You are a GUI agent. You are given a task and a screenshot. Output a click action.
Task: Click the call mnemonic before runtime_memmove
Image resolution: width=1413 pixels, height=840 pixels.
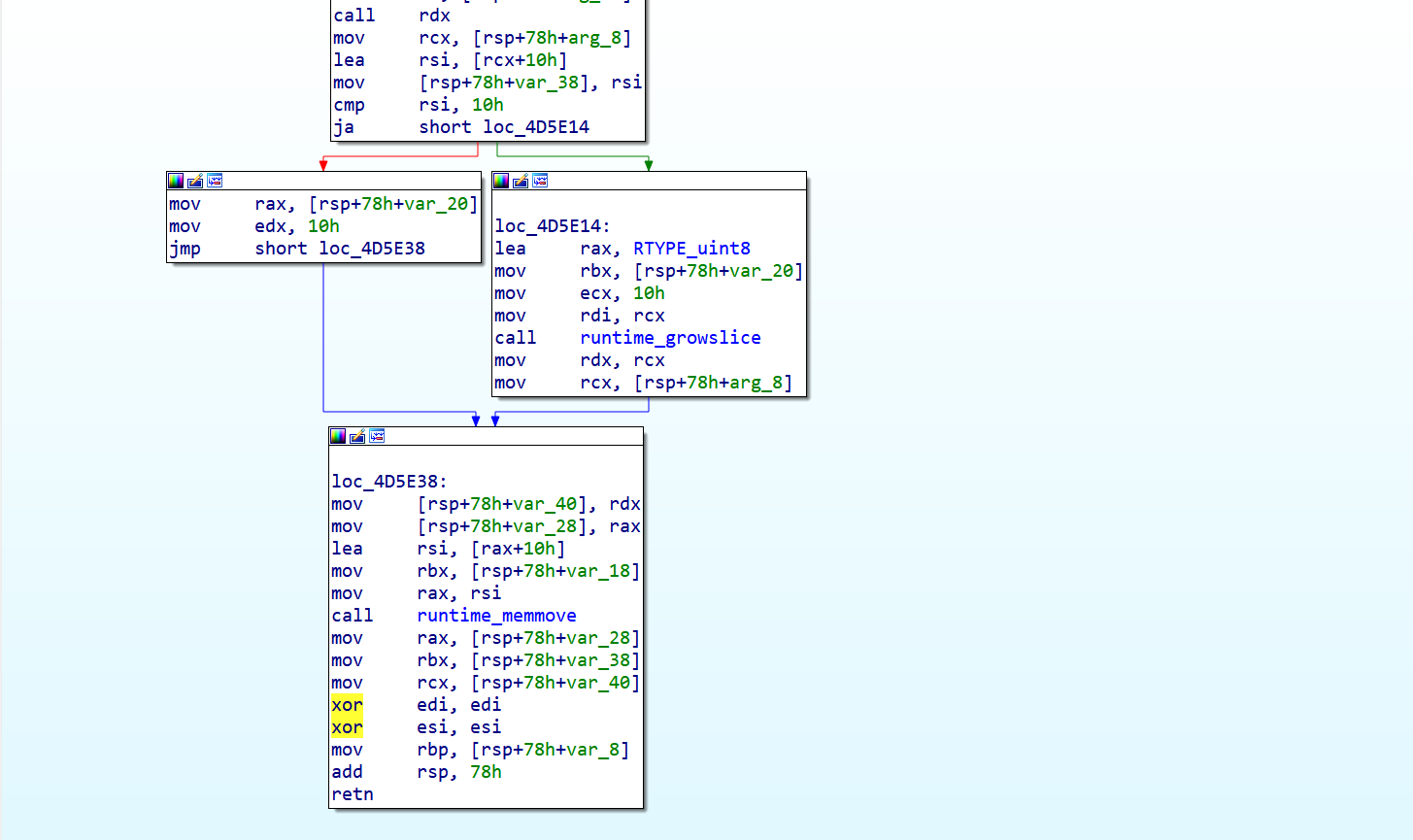pyautogui.click(x=353, y=616)
